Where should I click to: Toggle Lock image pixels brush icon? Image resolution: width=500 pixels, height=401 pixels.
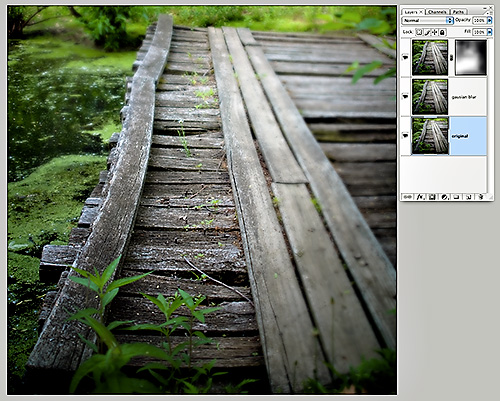(427, 32)
